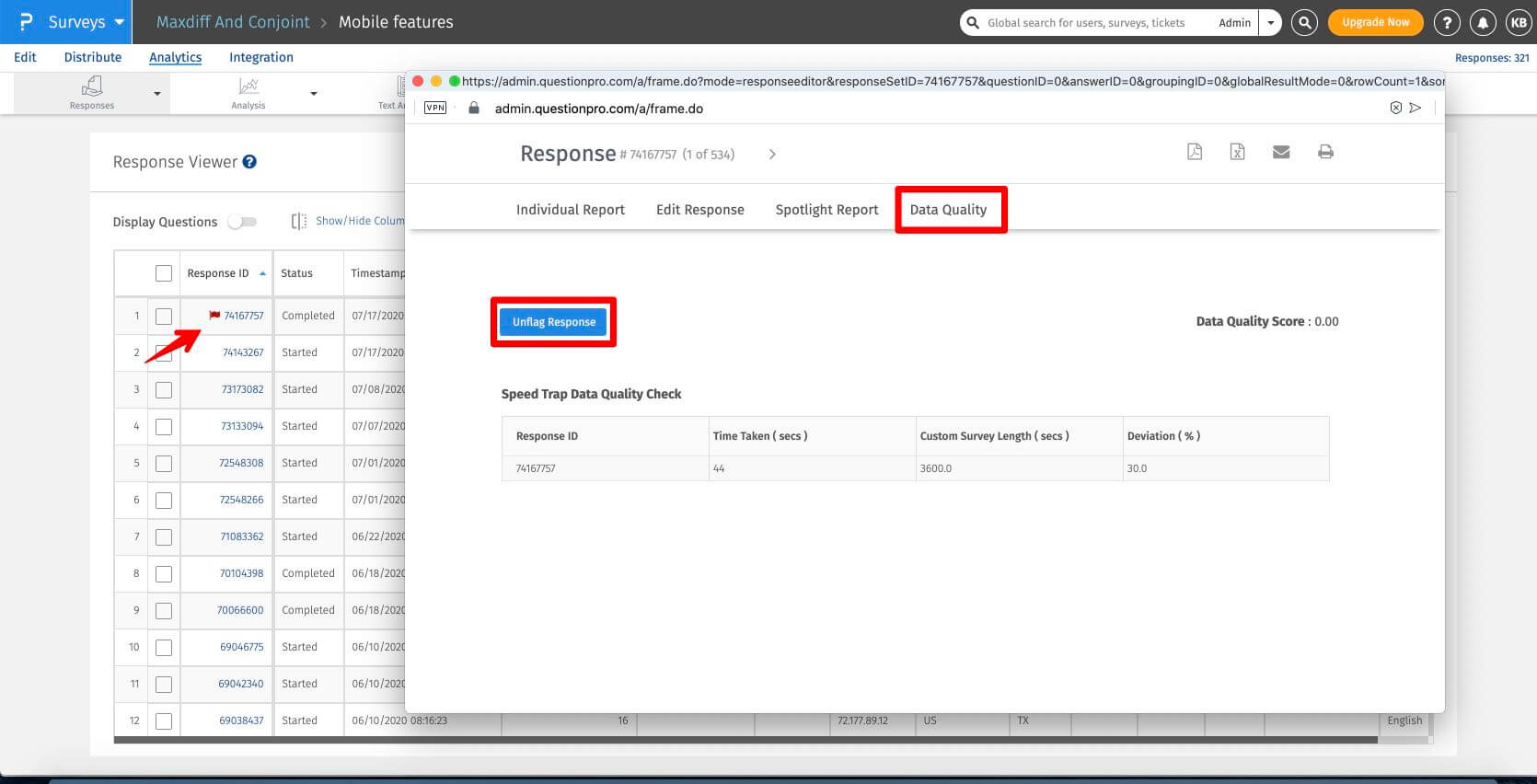The width and height of the screenshot is (1537, 784).
Task: Expand the Surveys product dropdown
Action: coord(119,22)
